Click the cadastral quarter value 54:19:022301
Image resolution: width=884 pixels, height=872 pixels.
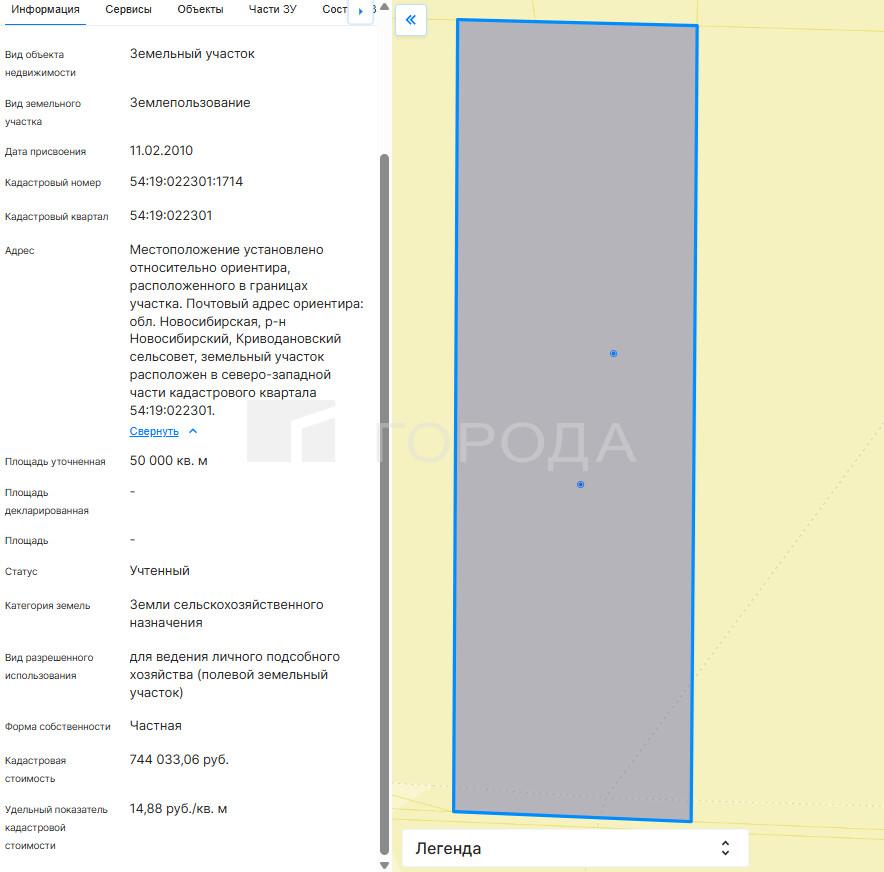(x=171, y=215)
